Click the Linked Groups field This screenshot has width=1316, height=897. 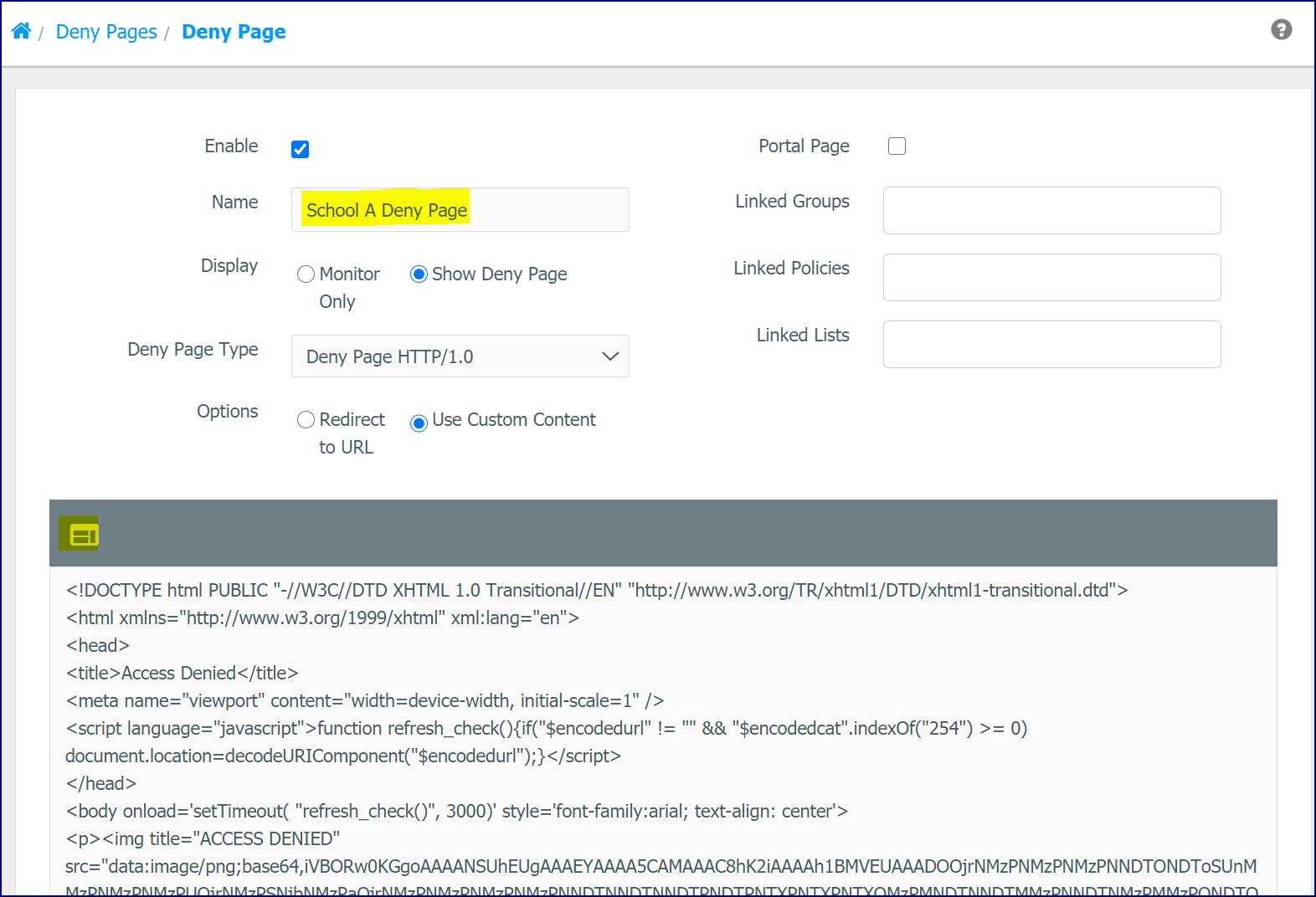1051,210
